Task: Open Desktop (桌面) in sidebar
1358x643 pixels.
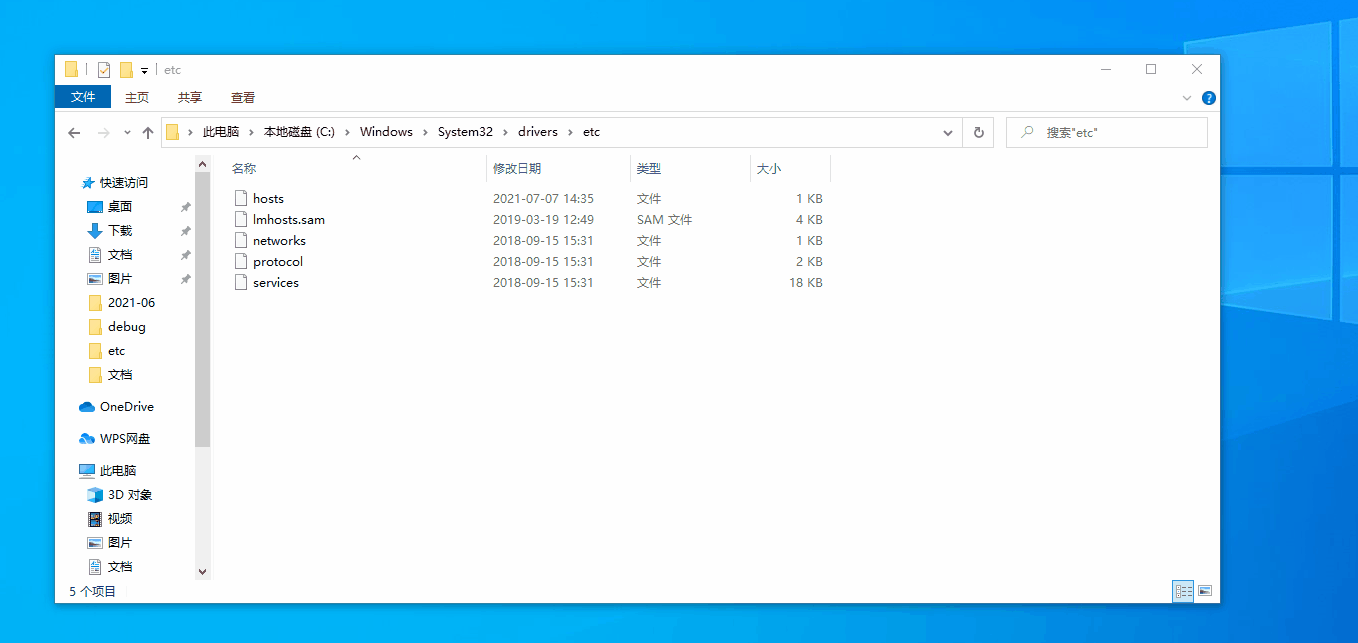Action: tap(120, 206)
